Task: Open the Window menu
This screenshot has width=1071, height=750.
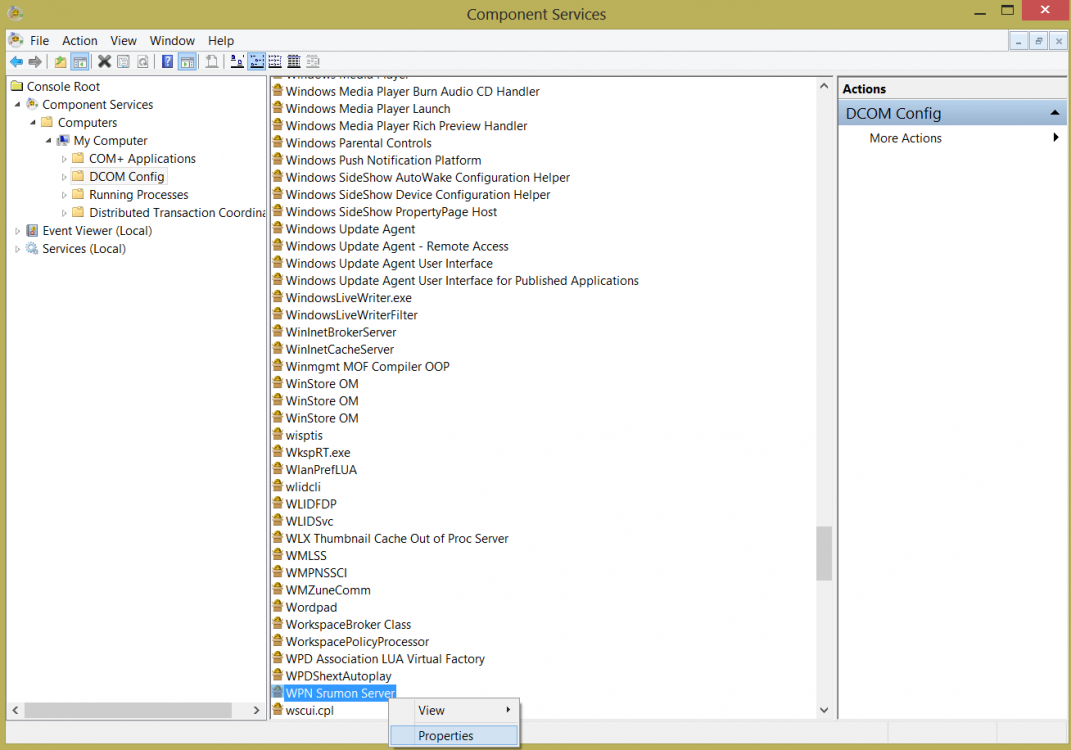Action: [172, 41]
